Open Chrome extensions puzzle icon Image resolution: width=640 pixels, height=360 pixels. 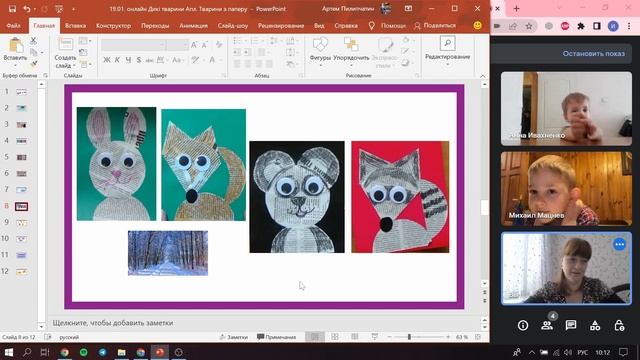click(x=580, y=26)
